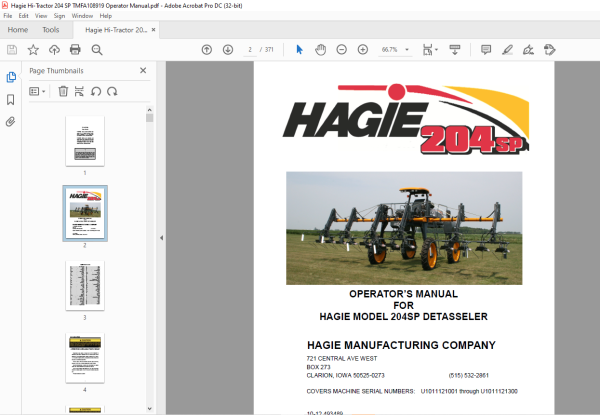This screenshot has width=600, height=415.
Task: Open the Sign document pen icon
Action: [x=528, y=50]
